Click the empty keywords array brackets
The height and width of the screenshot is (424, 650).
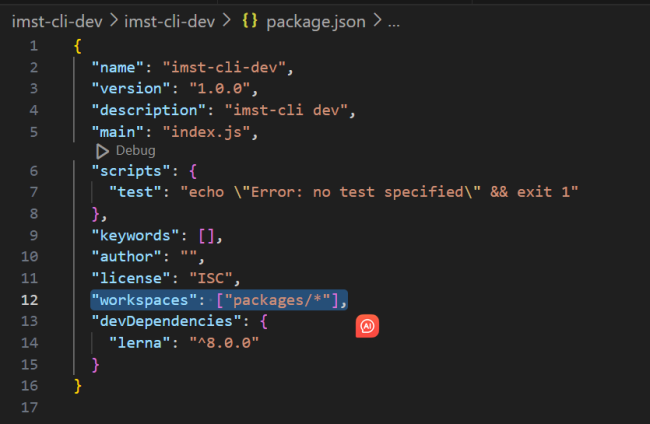point(206,236)
